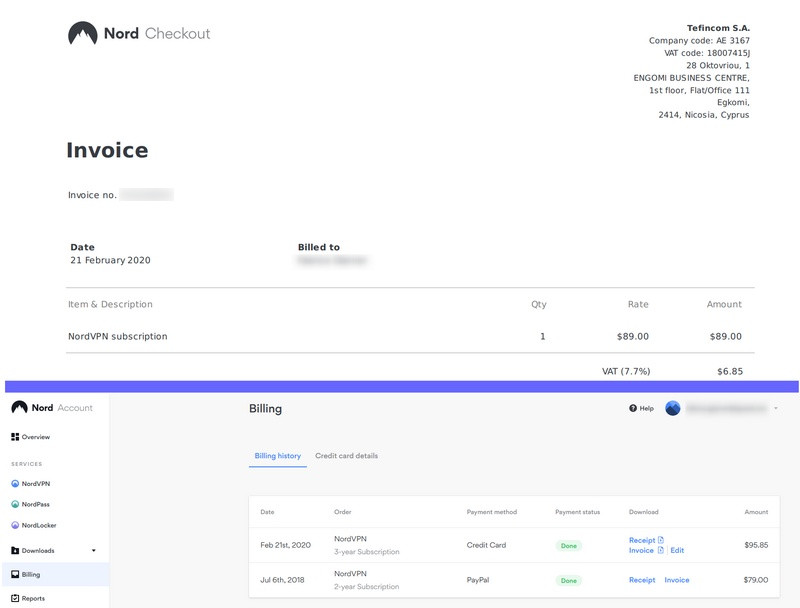Download the Receipt for the PayPal order
Screen dimensions: 800x608
tap(642, 580)
